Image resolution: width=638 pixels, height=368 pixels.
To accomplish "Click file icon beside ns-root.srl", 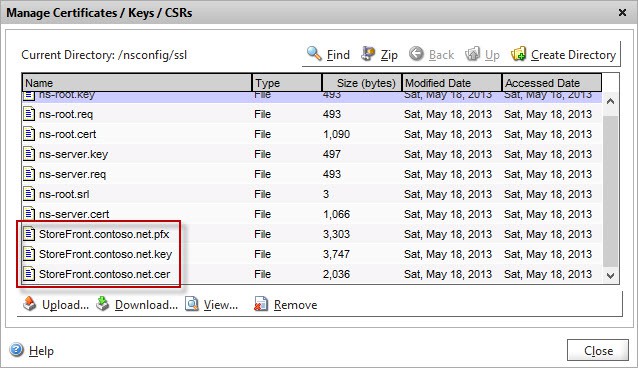I will click(28, 193).
